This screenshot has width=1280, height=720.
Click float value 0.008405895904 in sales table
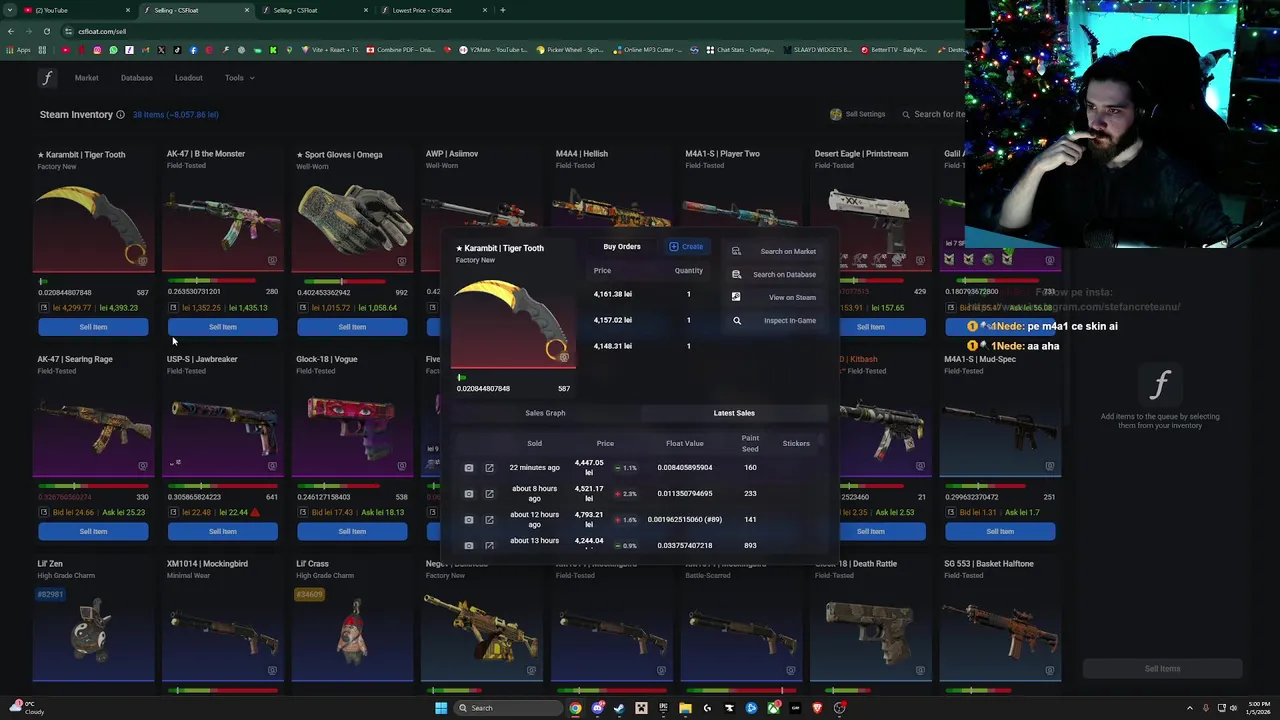click(685, 468)
